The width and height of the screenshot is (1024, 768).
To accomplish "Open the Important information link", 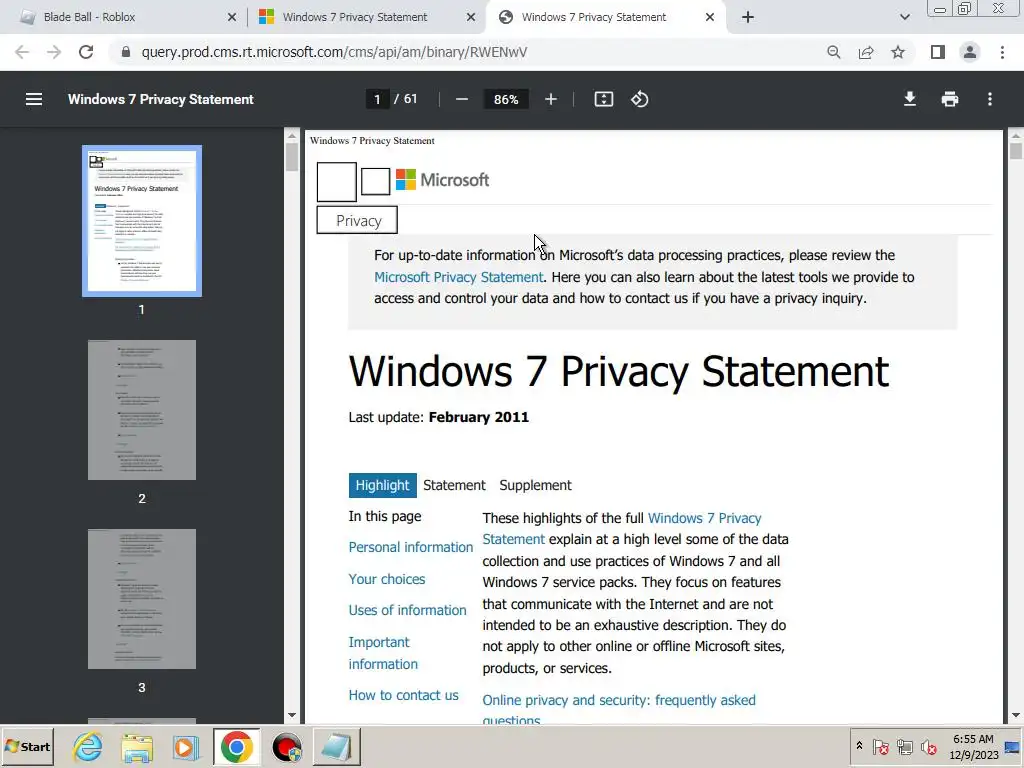I will (383, 653).
